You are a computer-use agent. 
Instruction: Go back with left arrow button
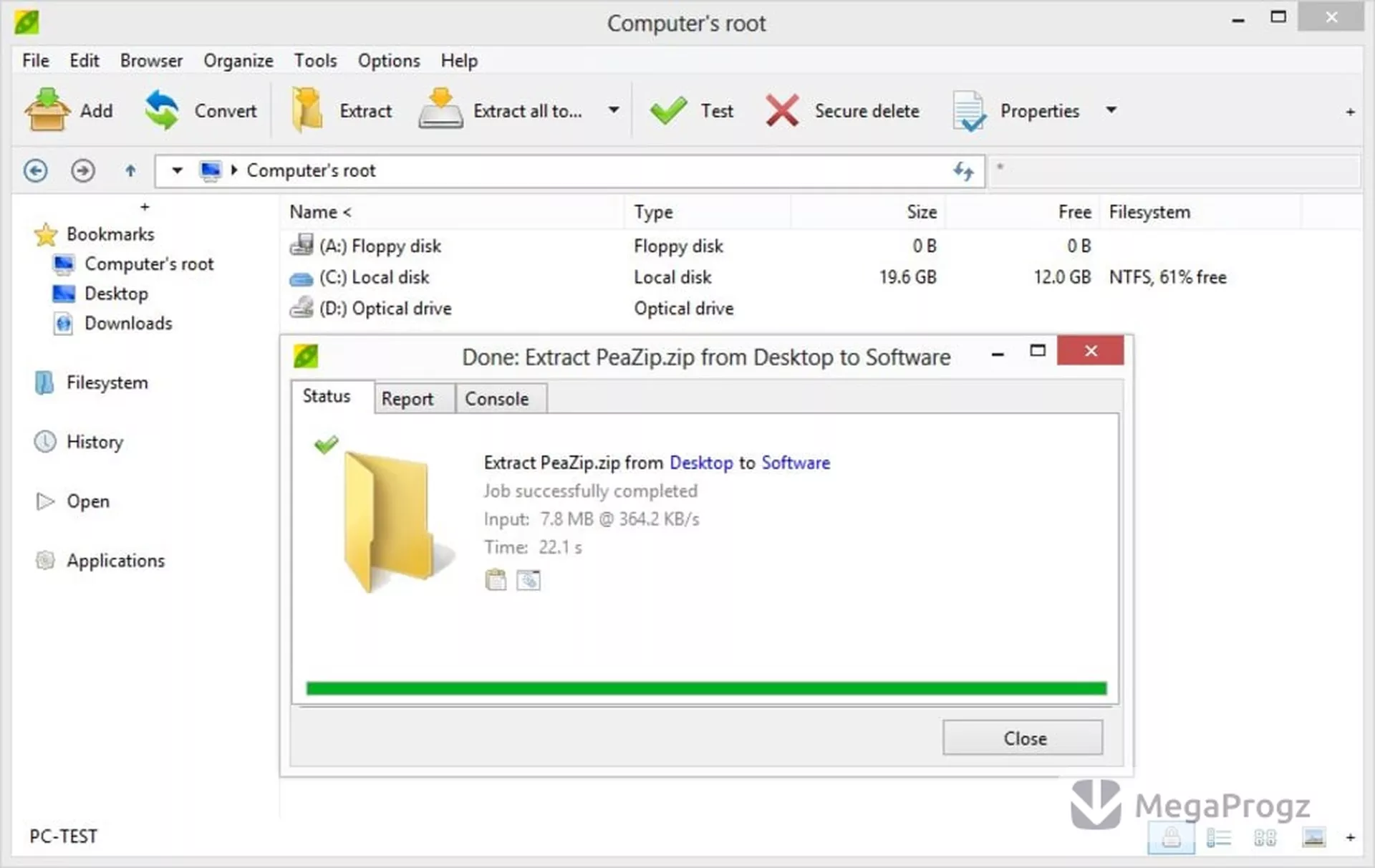point(36,170)
